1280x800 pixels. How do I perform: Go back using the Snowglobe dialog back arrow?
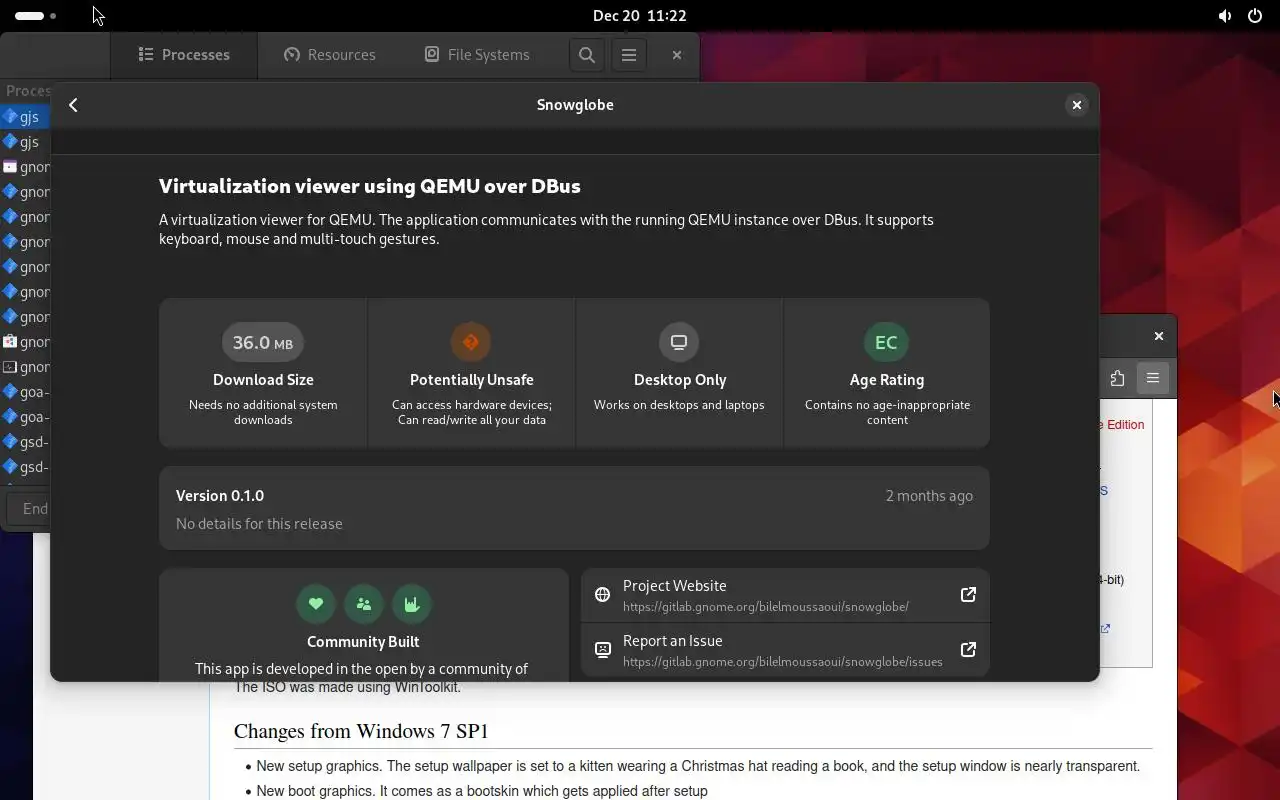[73, 105]
